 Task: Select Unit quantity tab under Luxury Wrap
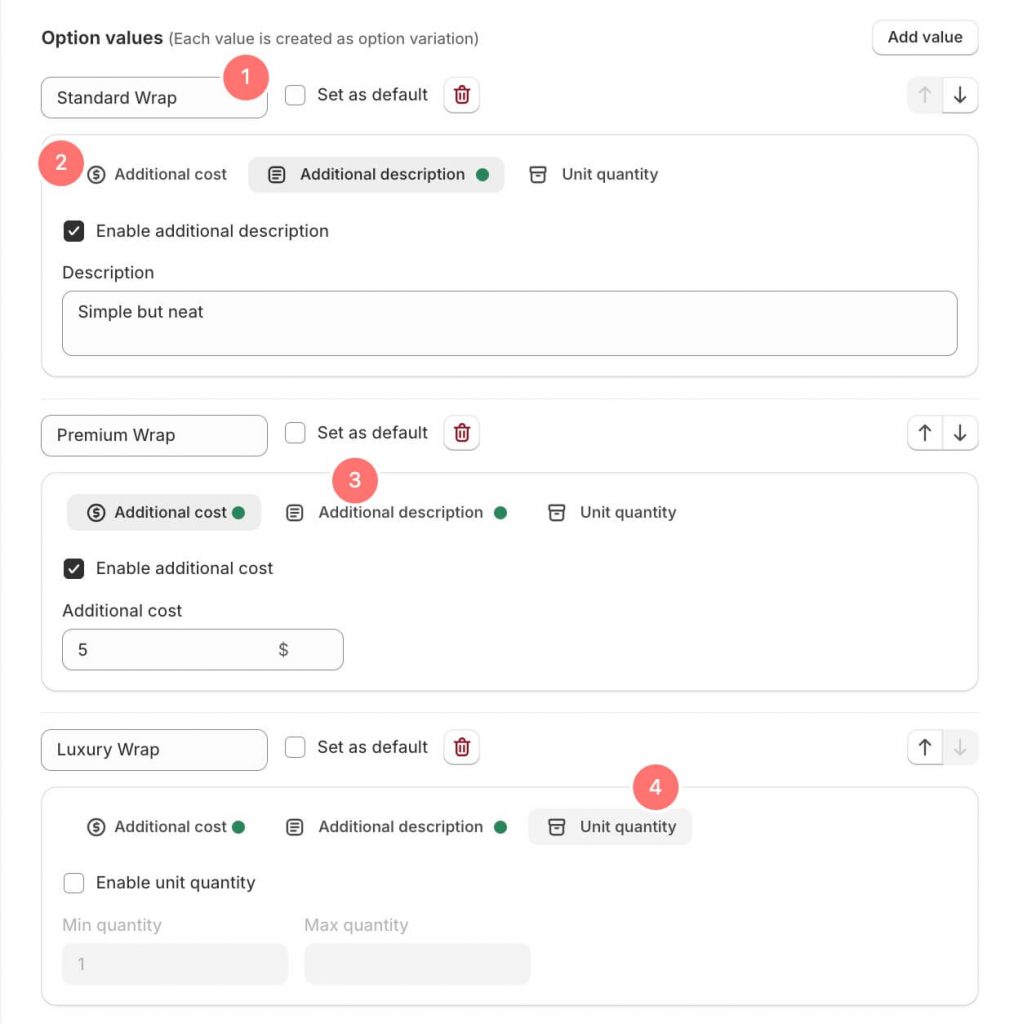tap(610, 827)
